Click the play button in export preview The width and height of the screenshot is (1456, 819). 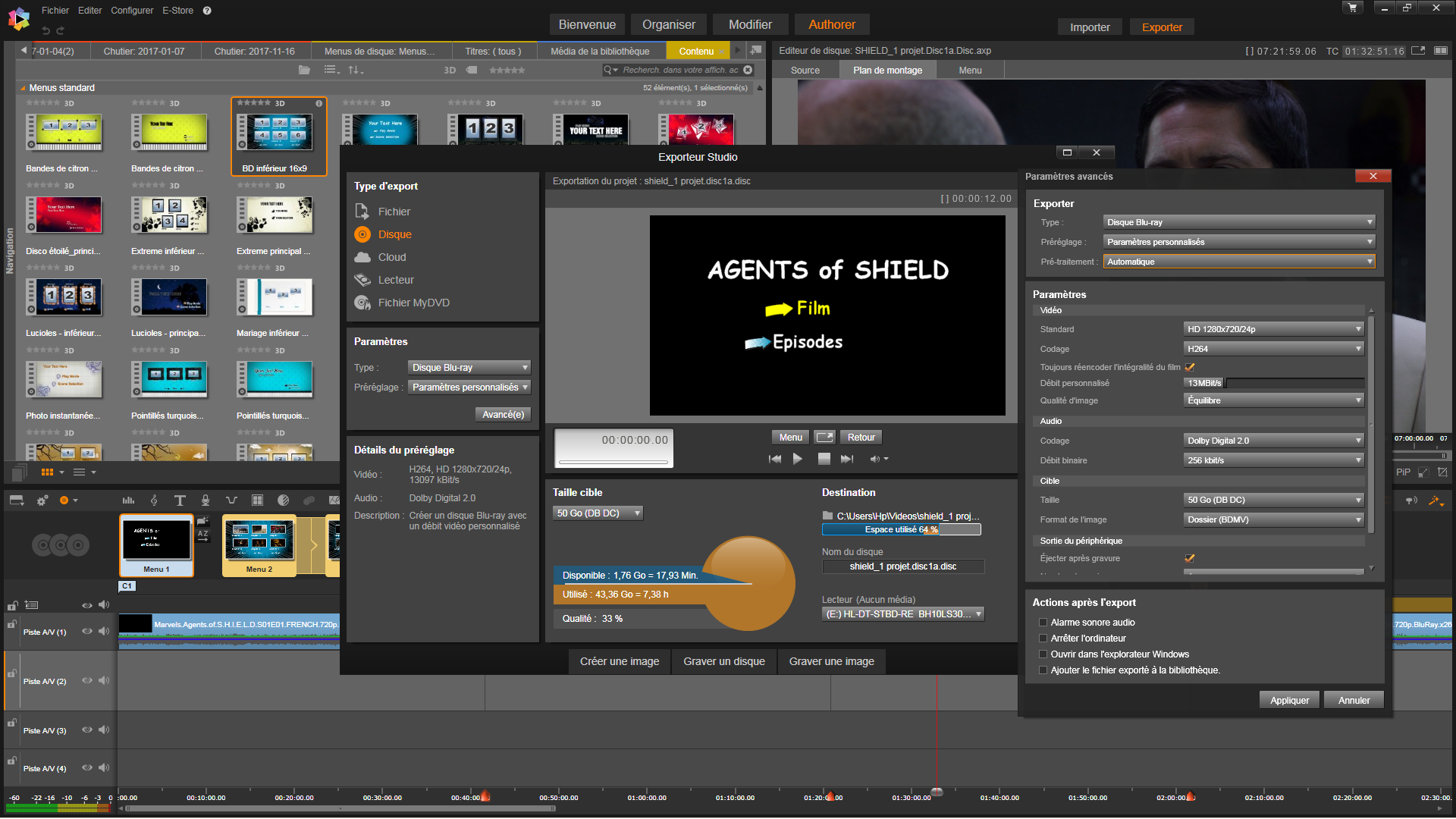coord(797,459)
